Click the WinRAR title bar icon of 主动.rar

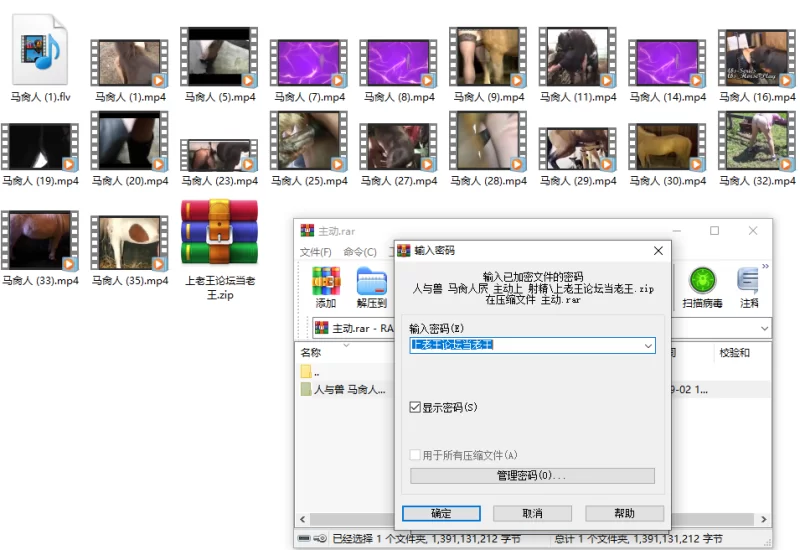[x=307, y=231]
